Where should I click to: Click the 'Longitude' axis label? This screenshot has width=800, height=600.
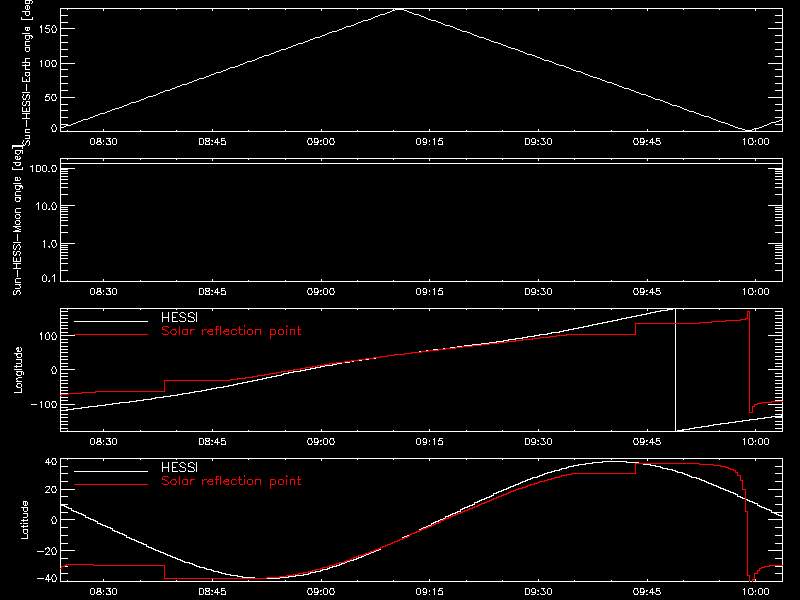point(18,370)
